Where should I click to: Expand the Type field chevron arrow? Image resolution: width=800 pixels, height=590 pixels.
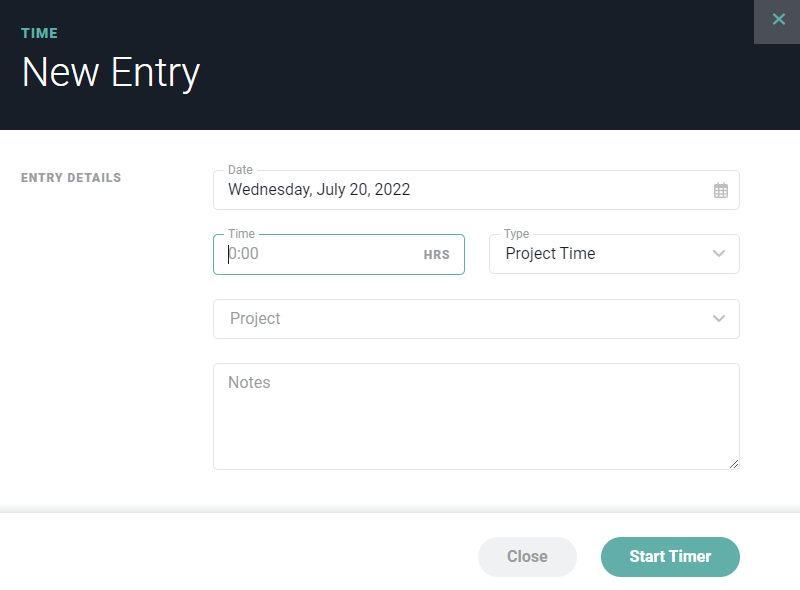tap(719, 254)
